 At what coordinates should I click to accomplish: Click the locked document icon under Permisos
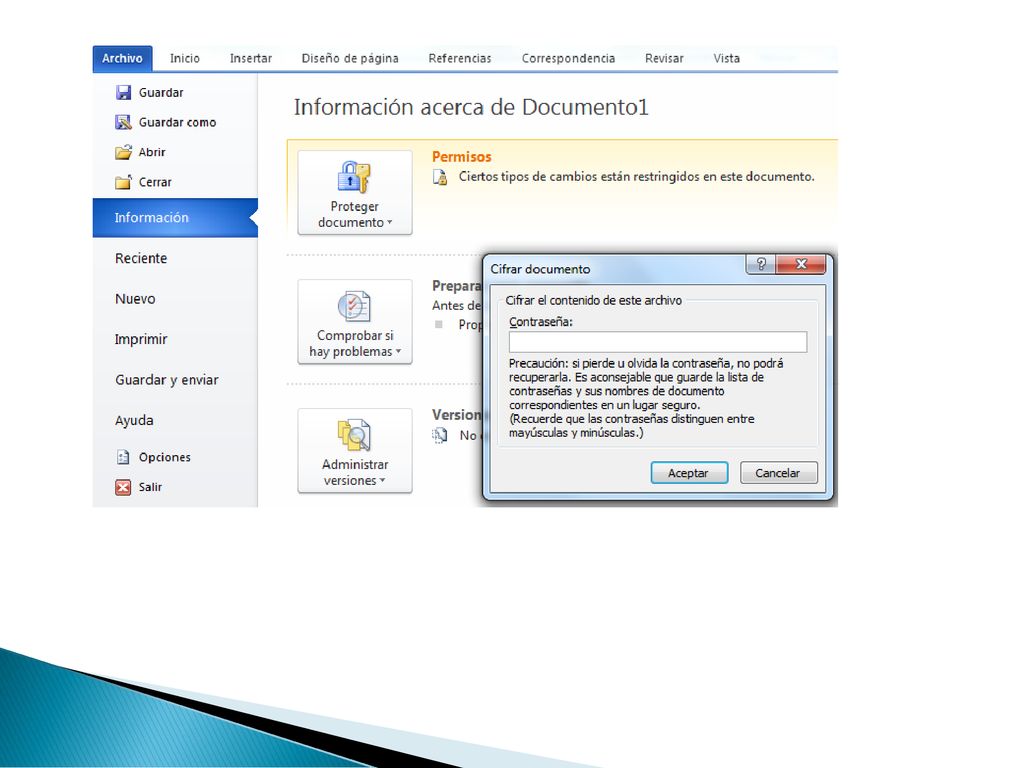click(x=441, y=177)
